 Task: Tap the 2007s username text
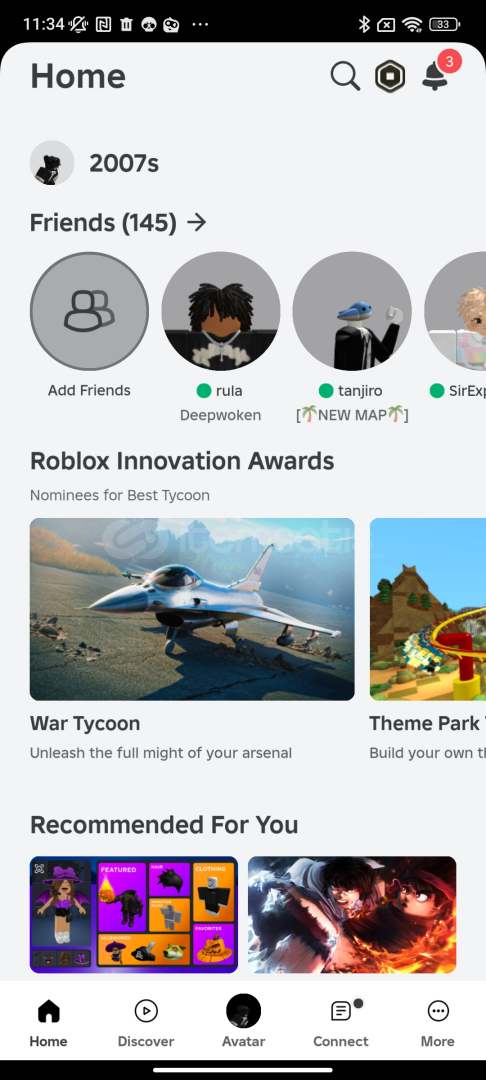124,164
